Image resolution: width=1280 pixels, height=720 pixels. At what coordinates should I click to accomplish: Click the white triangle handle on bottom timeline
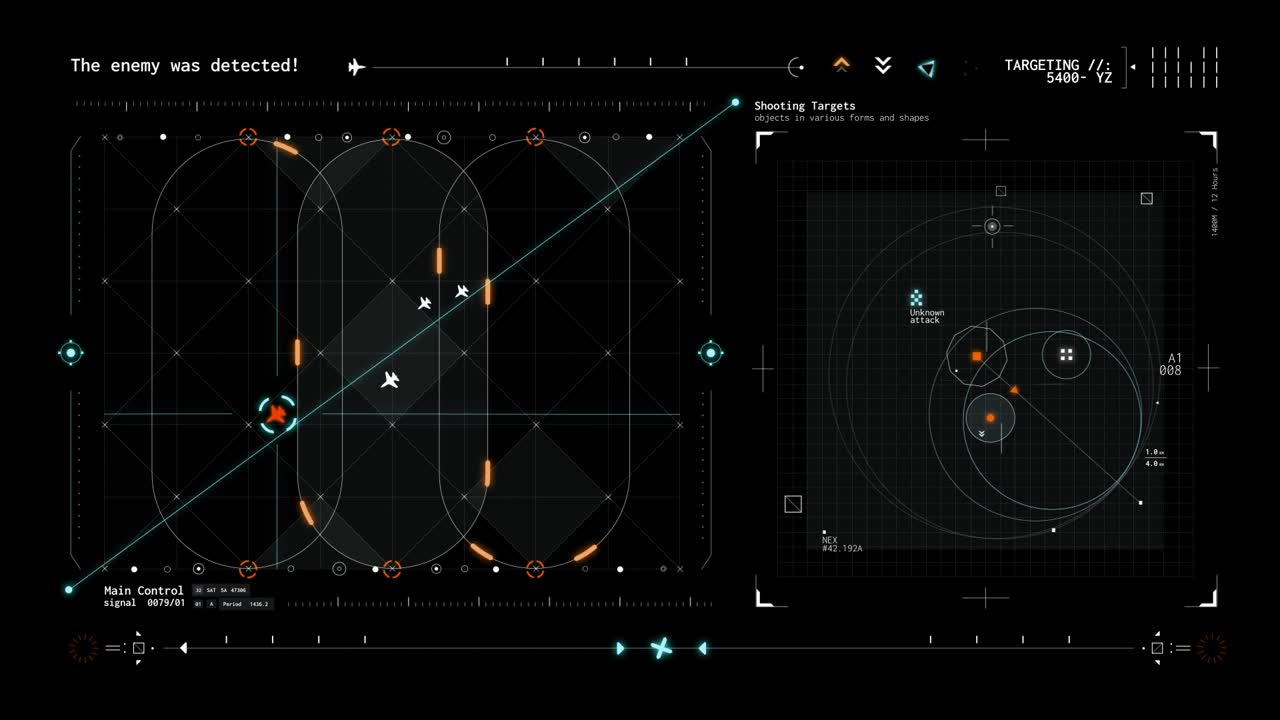coord(183,648)
